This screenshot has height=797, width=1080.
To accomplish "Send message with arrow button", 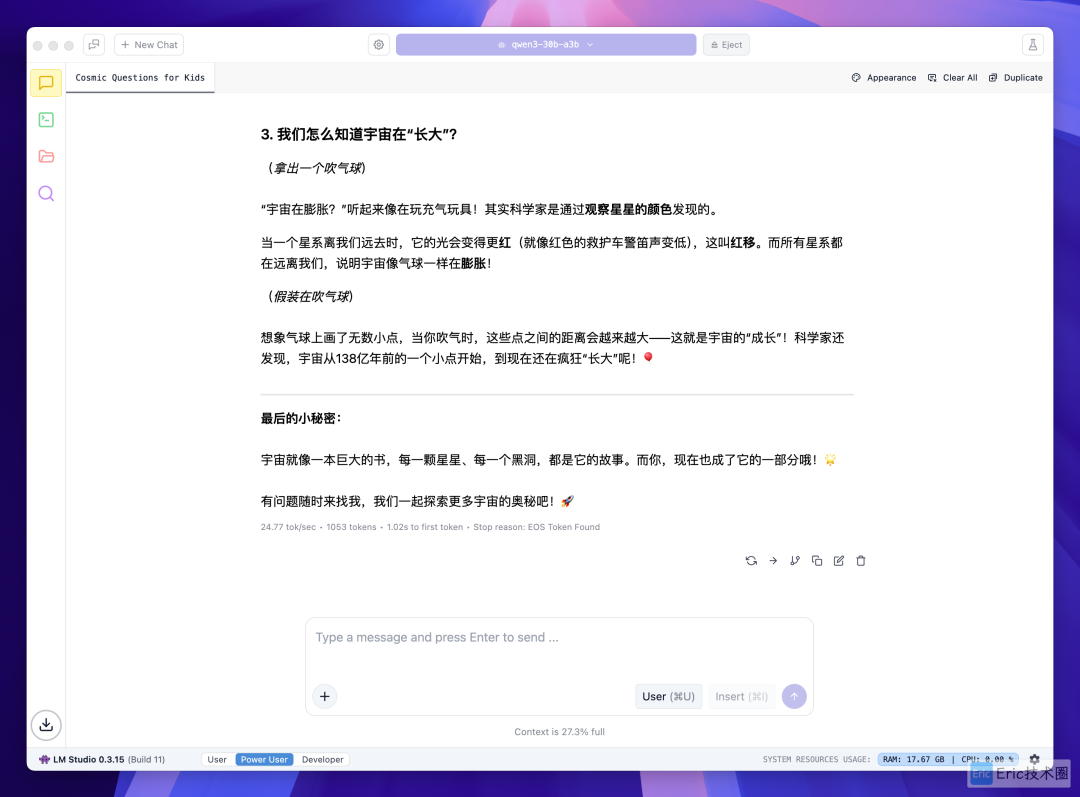I will [x=794, y=696].
